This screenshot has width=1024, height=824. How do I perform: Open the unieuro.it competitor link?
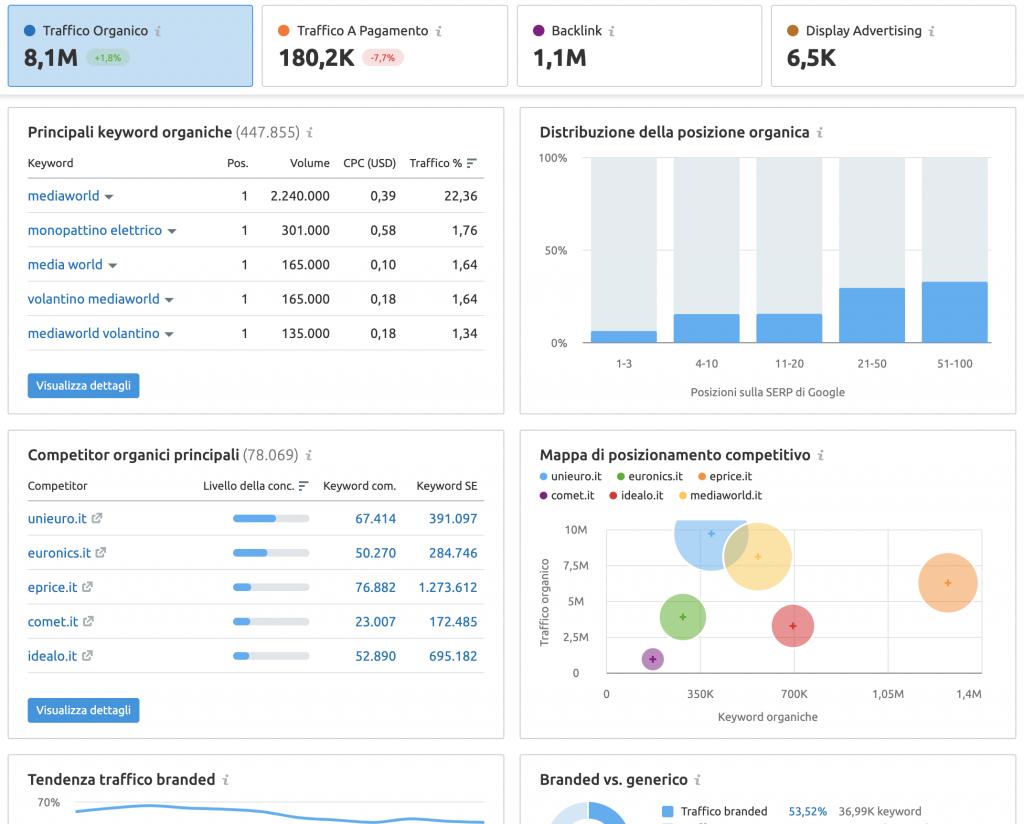(57, 518)
